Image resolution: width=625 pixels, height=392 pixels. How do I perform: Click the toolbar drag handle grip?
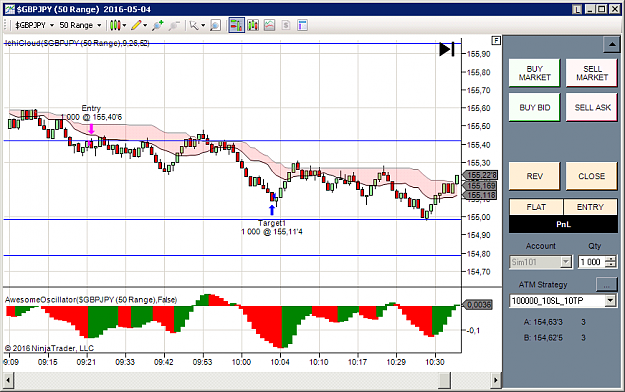point(6,26)
